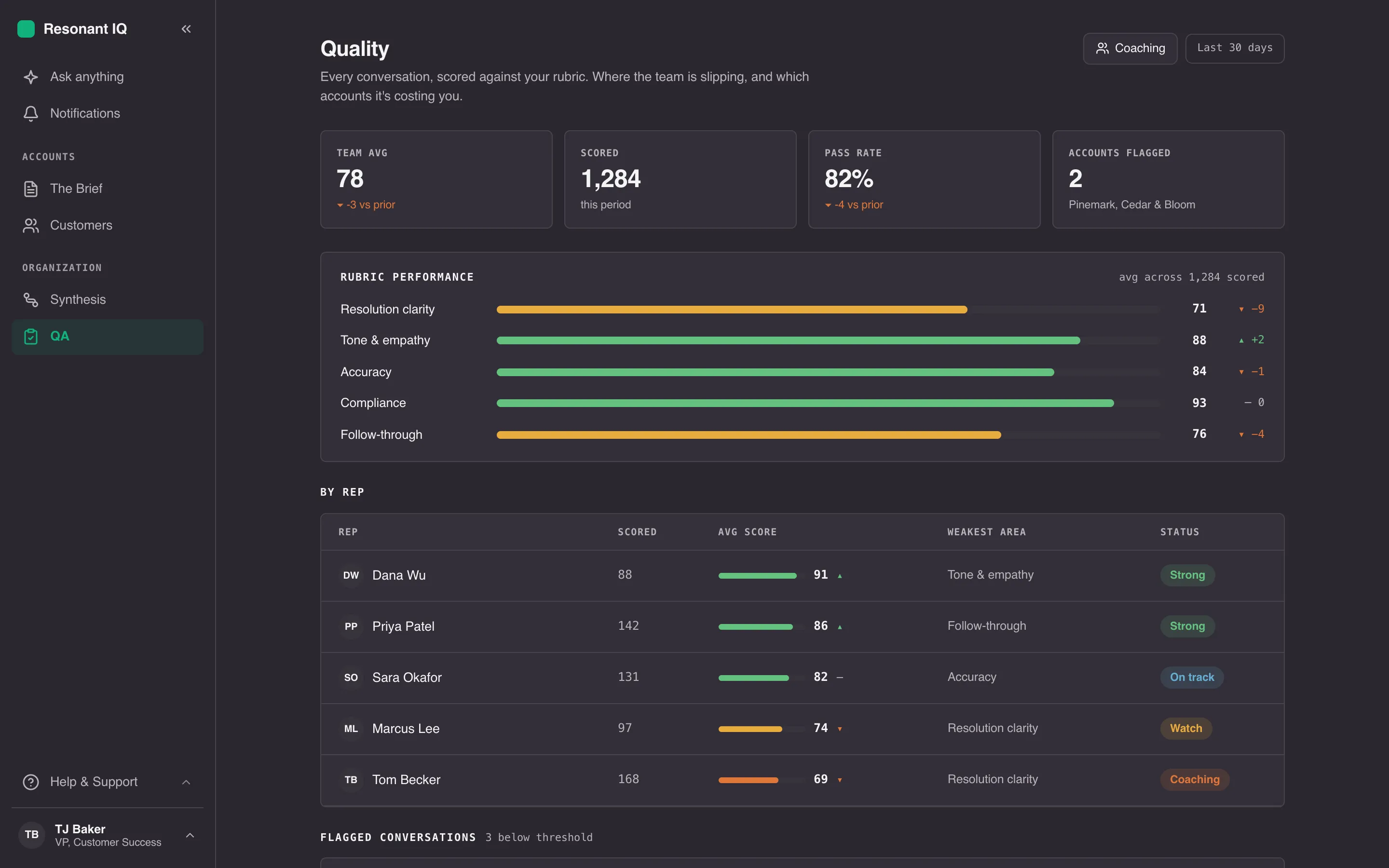Click Tom Becker's name in table
Image resolution: width=1389 pixels, height=868 pixels.
407,780
